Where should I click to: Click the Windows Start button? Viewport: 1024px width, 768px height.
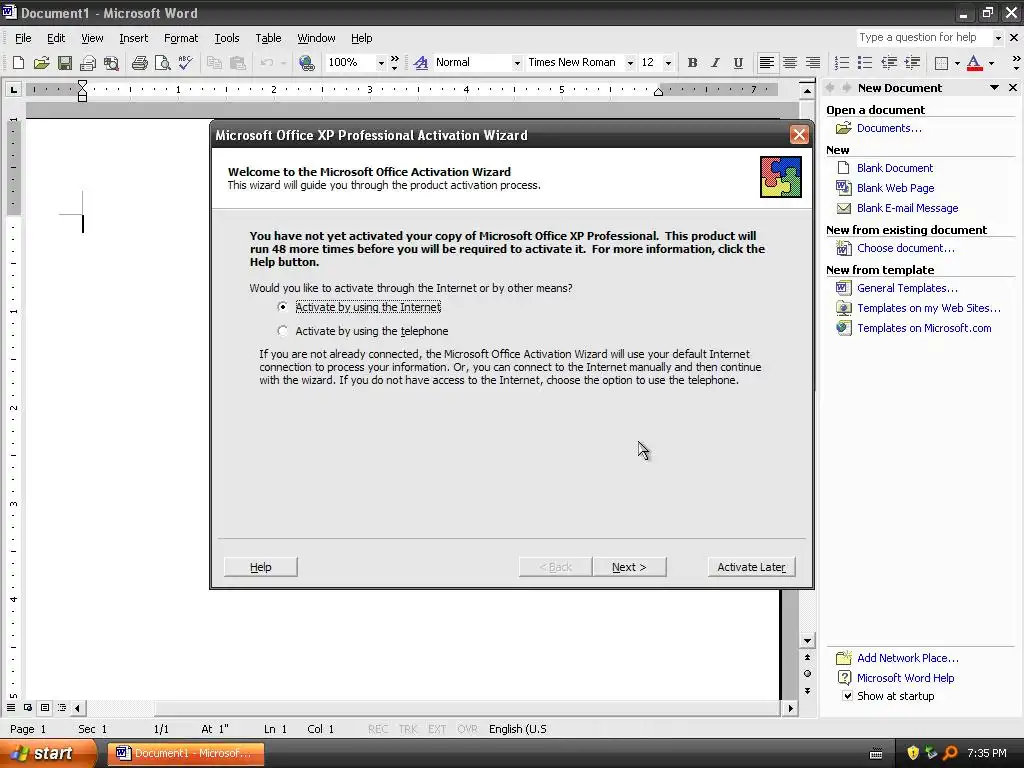click(x=47, y=753)
